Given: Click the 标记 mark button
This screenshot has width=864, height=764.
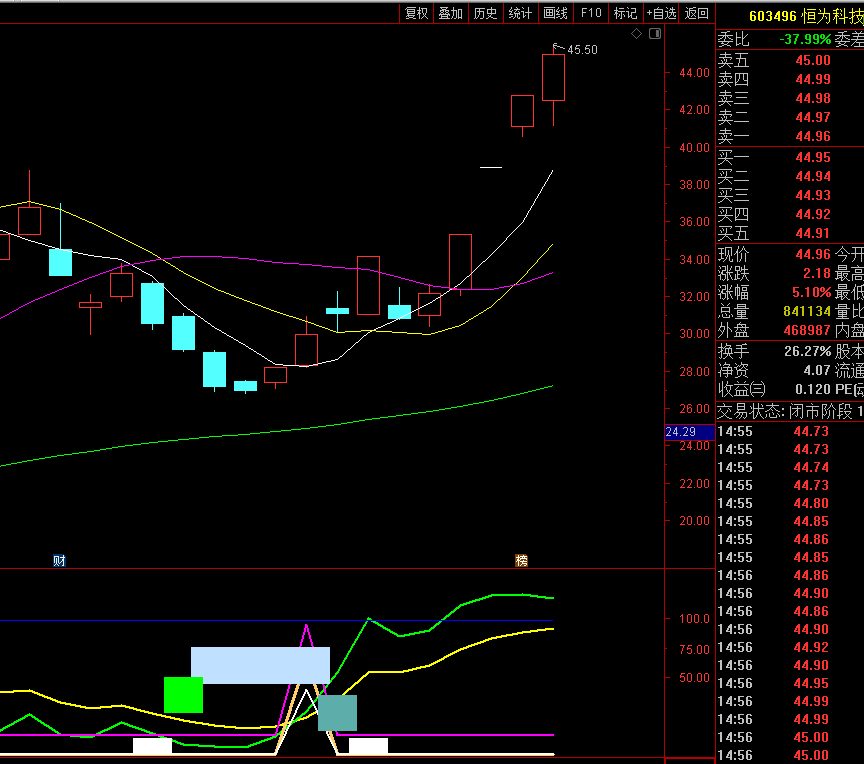Looking at the screenshot, I should (x=625, y=13).
